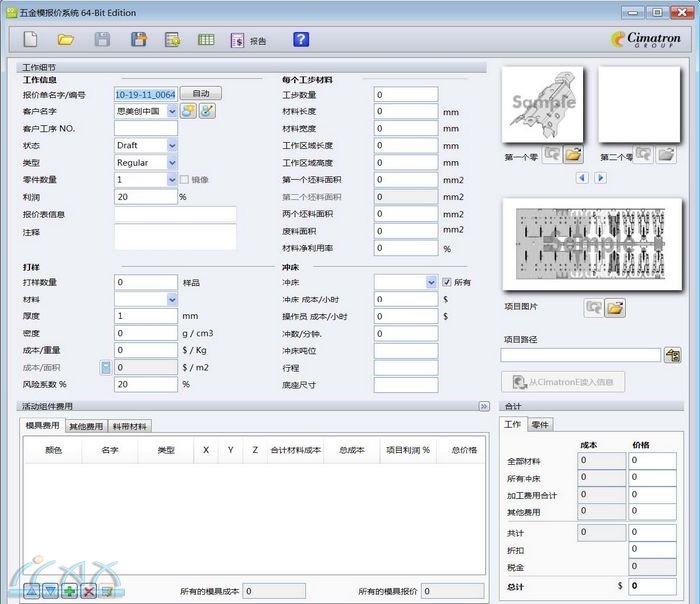
Task: Click the green table icon in toolbar
Action: point(206,40)
